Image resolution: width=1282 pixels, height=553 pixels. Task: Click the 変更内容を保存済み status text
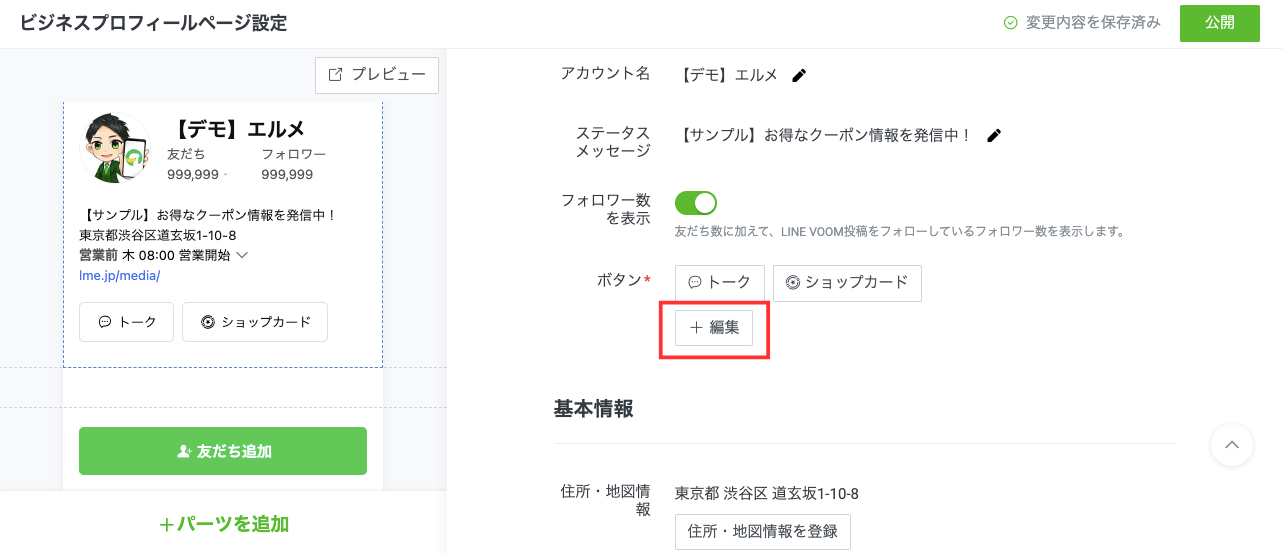point(1093,23)
